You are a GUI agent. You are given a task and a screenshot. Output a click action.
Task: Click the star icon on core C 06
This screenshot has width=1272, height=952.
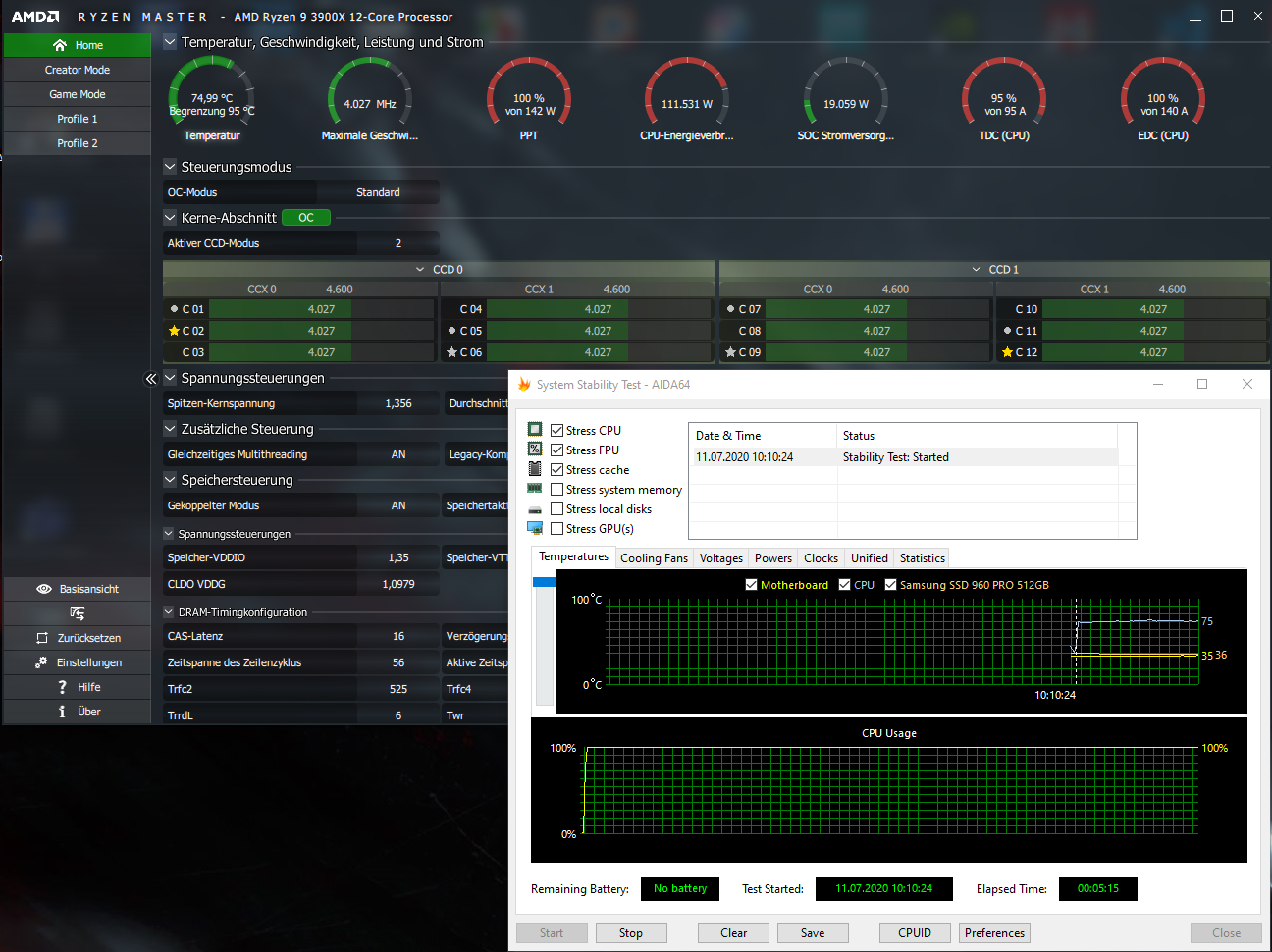click(x=451, y=352)
